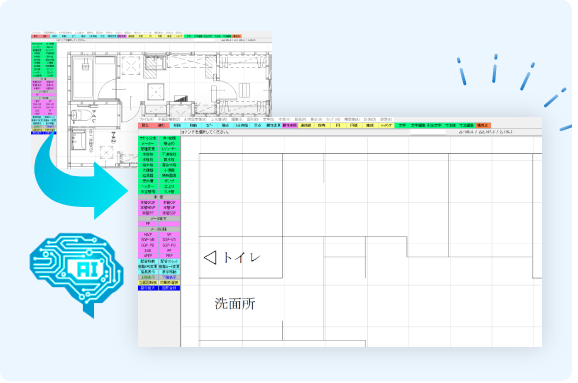Select the cyan 削除 delete command
The image size is (578, 383).
point(177,125)
